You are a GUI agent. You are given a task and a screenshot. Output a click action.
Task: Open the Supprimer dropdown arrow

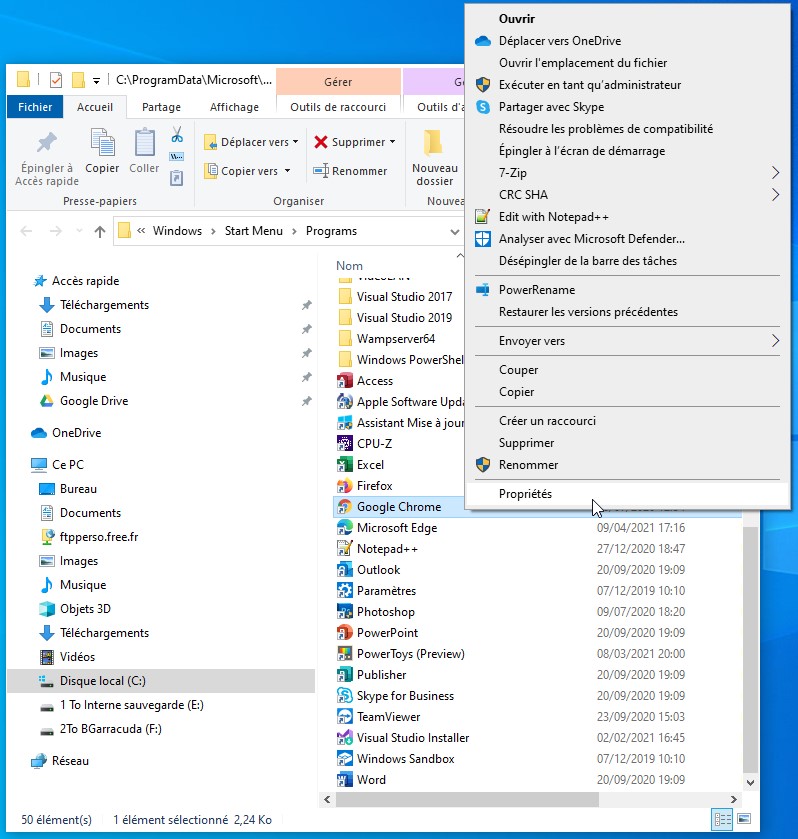[x=392, y=143]
